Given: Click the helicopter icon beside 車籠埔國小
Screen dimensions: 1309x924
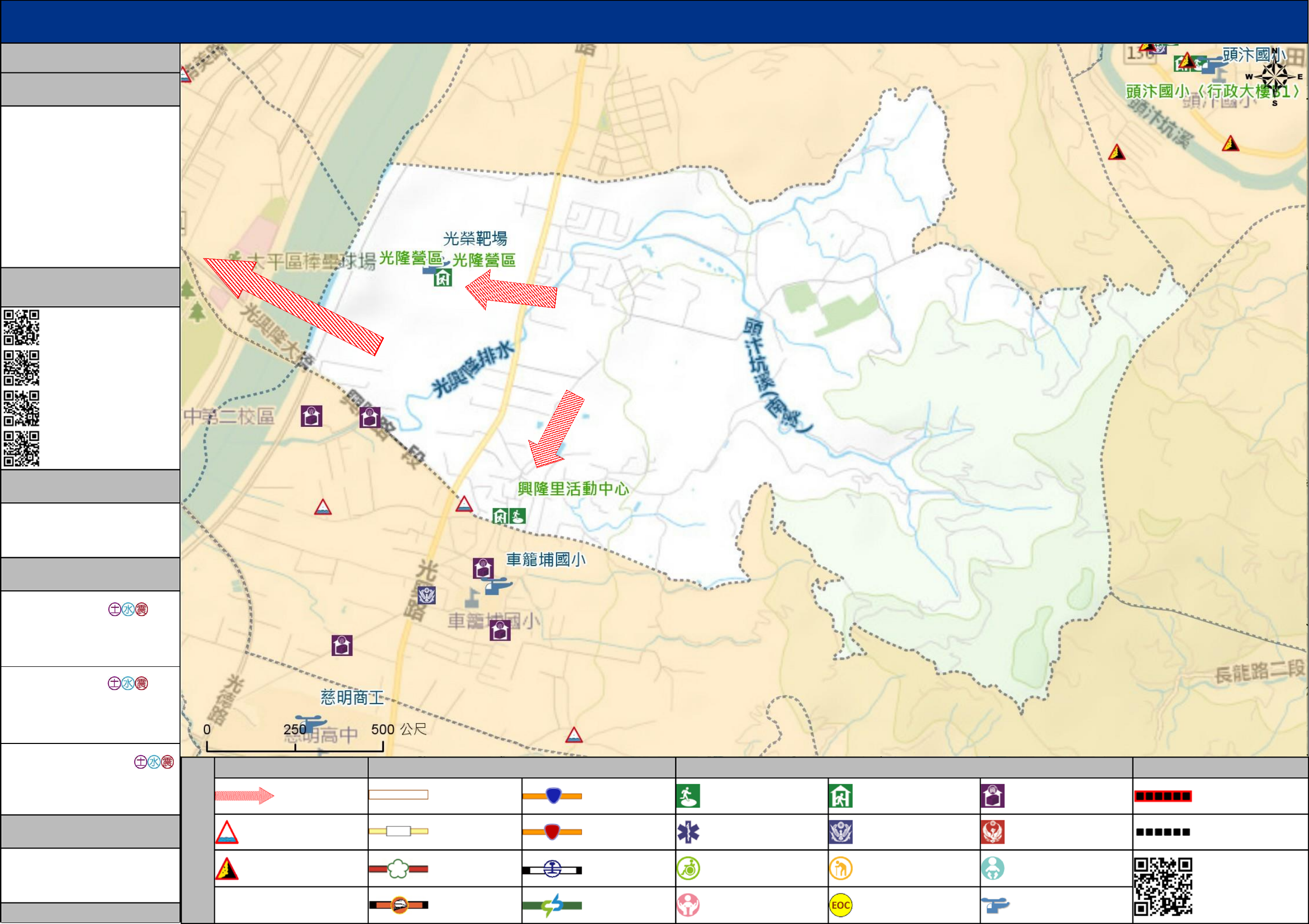Looking at the screenshot, I should pyautogui.click(x=497, y=586).
